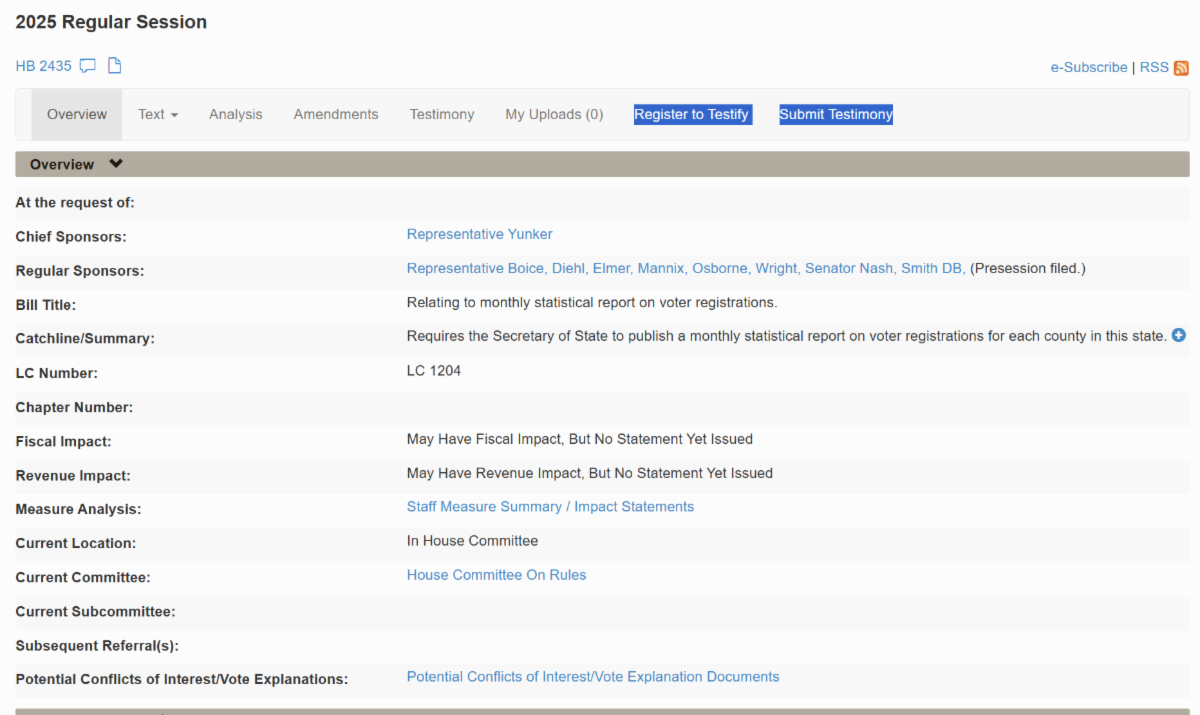Click the comment bubble icon beside HB 2435
The width and height of the screenshot is (1200, 715).
(88, 66)
